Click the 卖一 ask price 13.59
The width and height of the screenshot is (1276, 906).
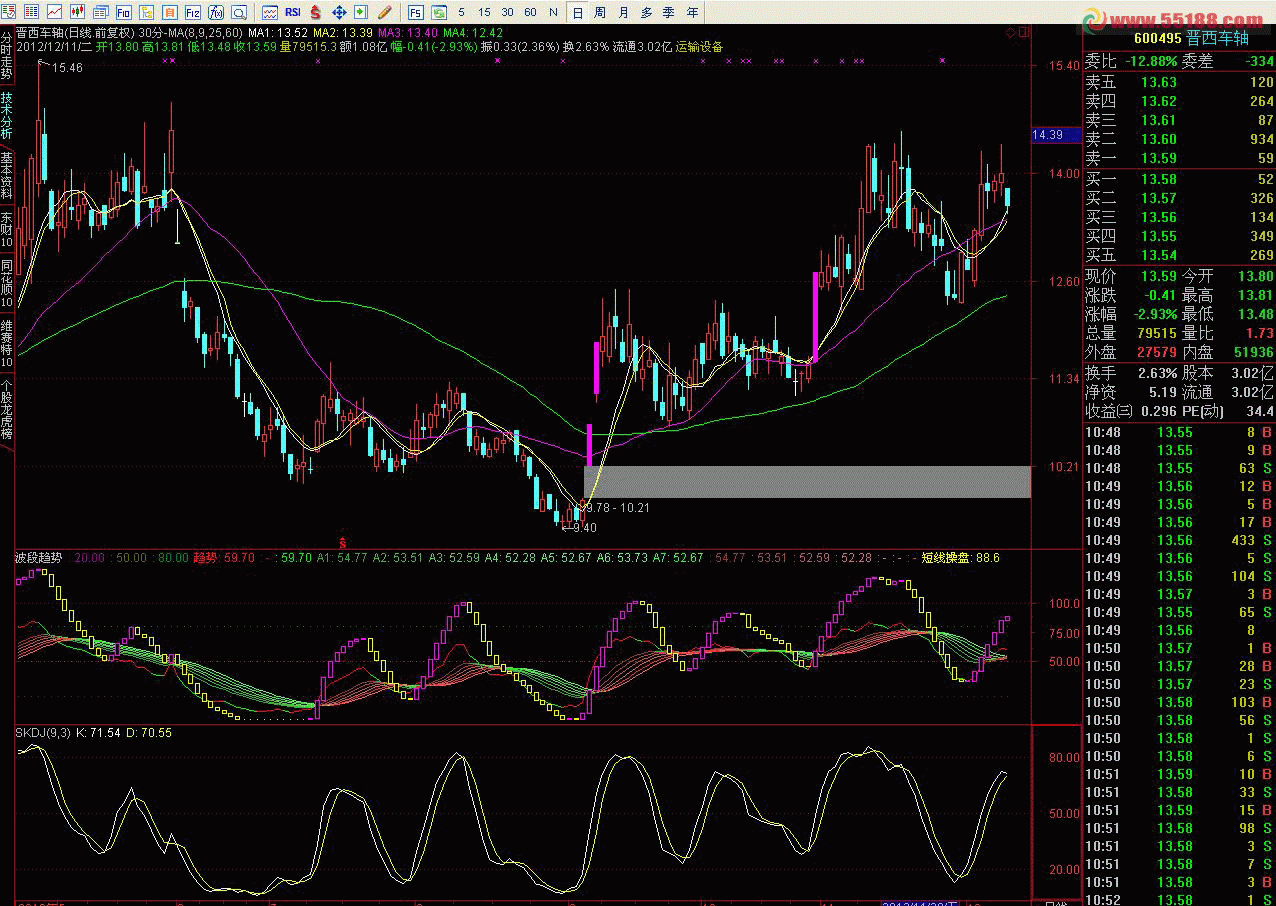click(1159, 158)
